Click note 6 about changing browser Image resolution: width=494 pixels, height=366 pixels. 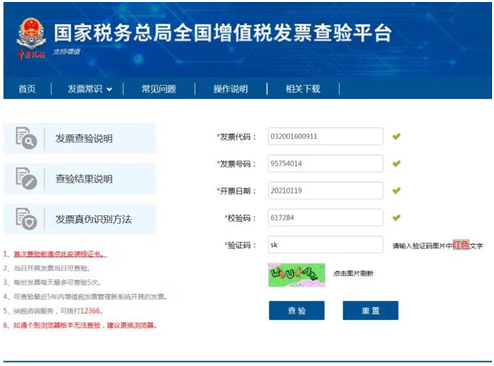click(80, 325)
